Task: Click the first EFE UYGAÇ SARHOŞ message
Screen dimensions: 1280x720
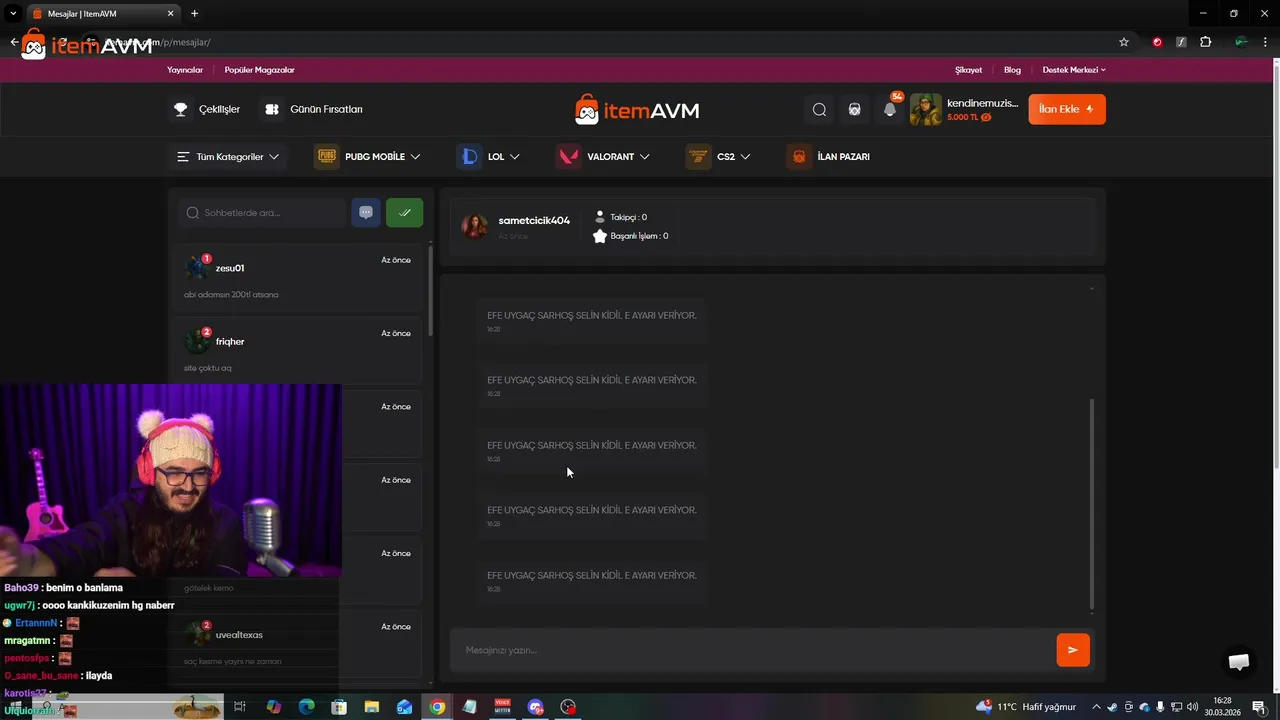Action: [592, 320]
